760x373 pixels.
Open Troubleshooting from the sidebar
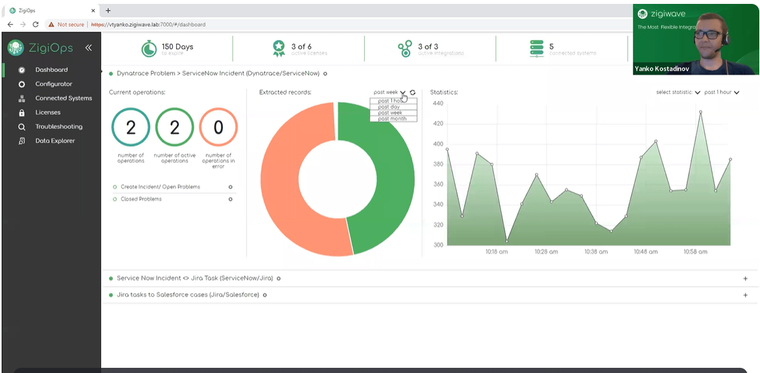tap(58, 126)
